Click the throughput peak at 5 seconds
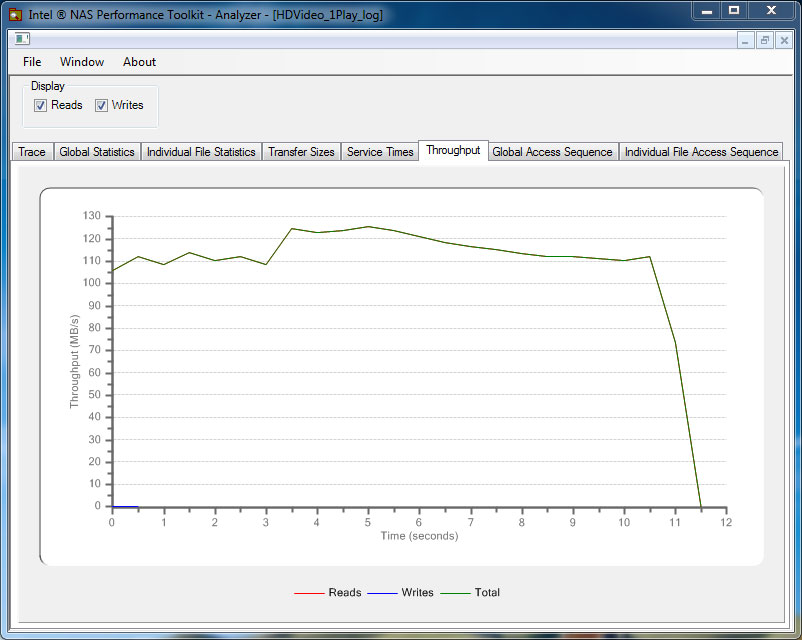The image size is (802, 640). (x=368, y=227)
